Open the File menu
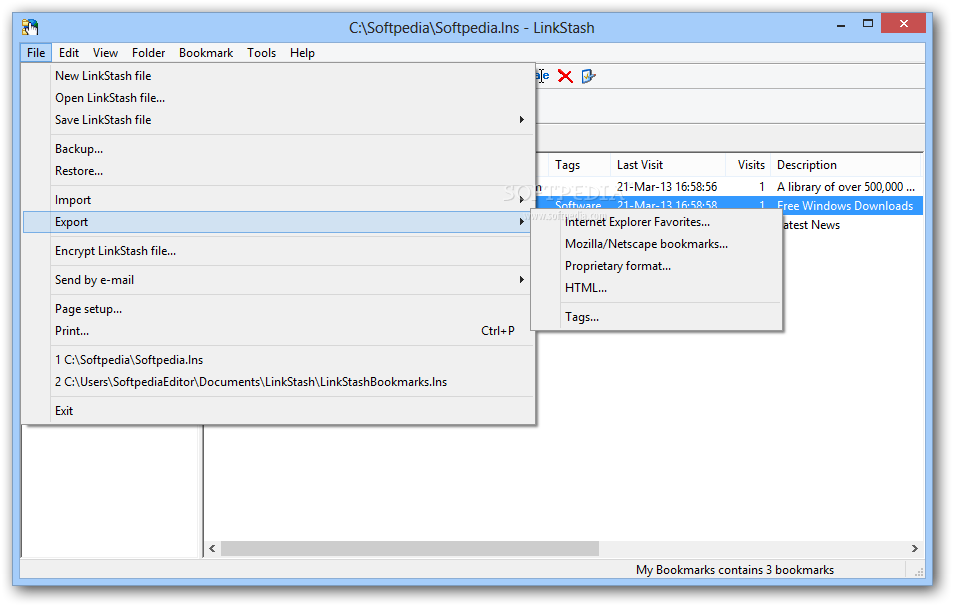The image size is (953, 606). (x=36, y=53)
